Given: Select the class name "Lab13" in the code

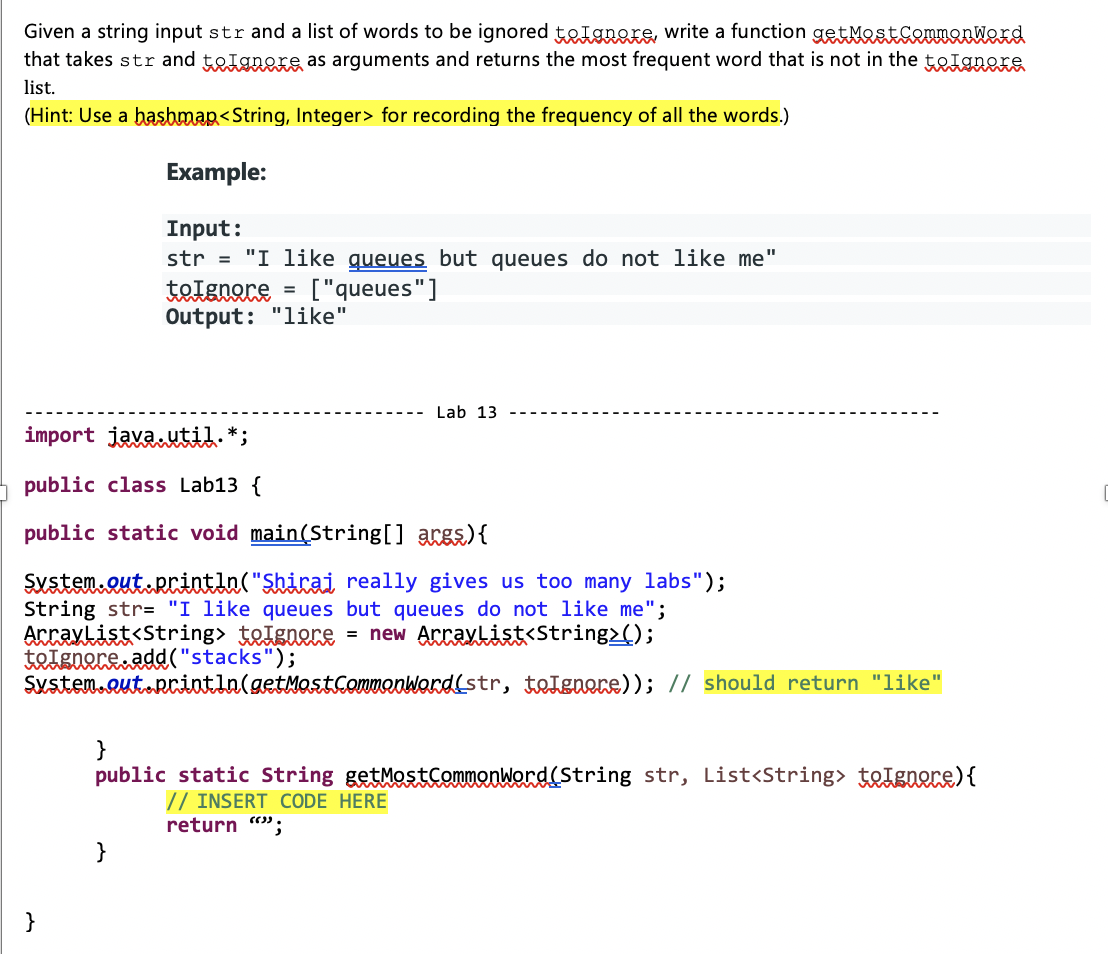Looking at the screenshot, I should pyautogui.click(x=208, y=485).
